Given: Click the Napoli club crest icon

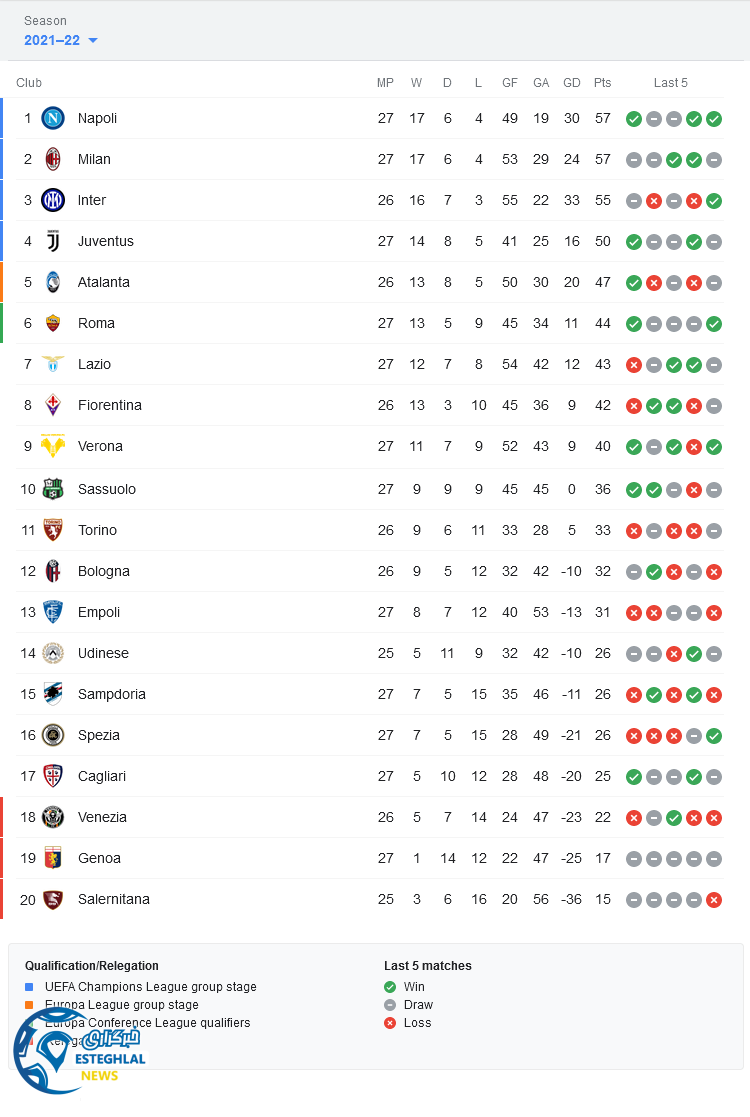Looking at the screenshot, I should pyautogui.click(x=53, y=118).
